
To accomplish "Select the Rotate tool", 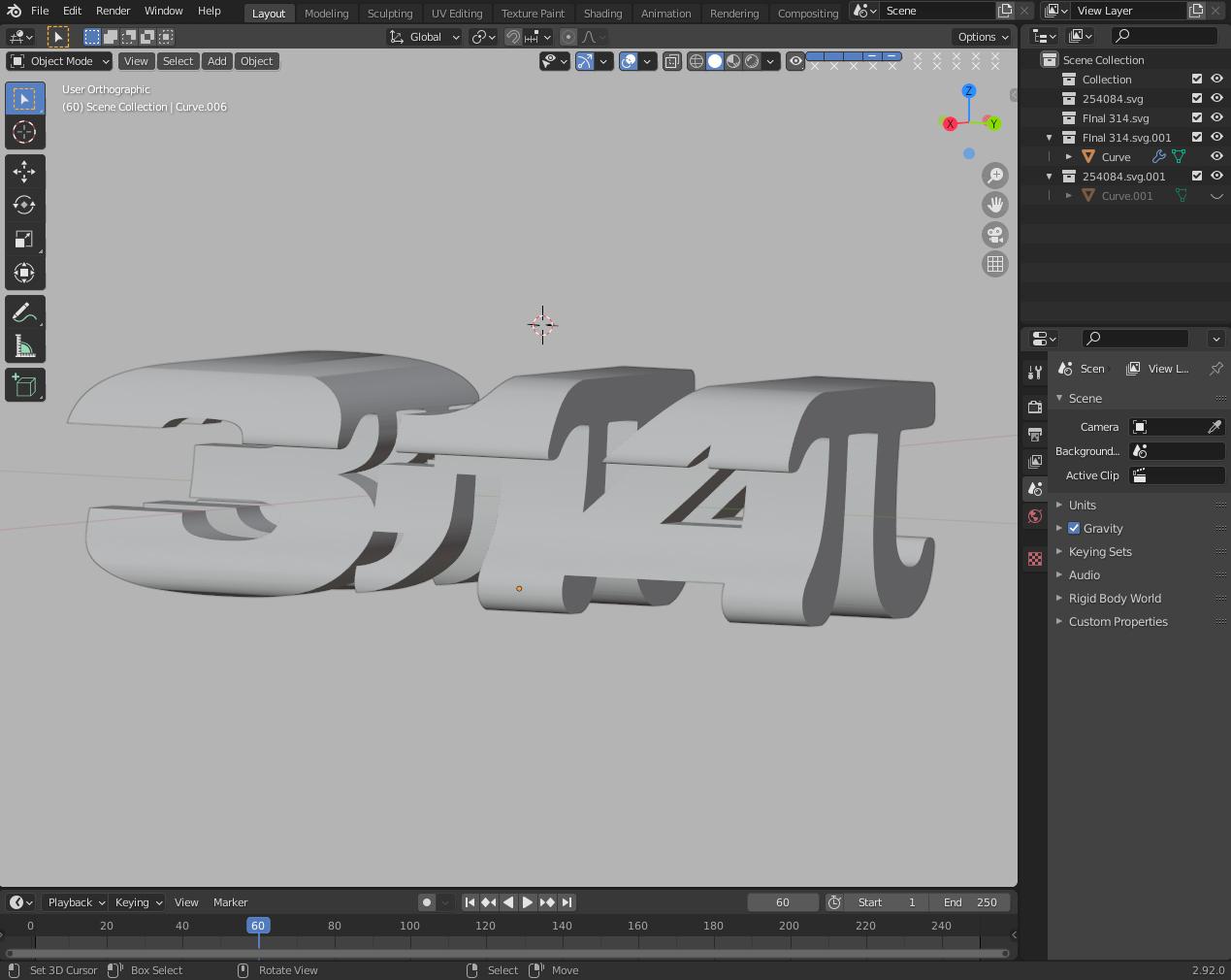I will point(24,205).
